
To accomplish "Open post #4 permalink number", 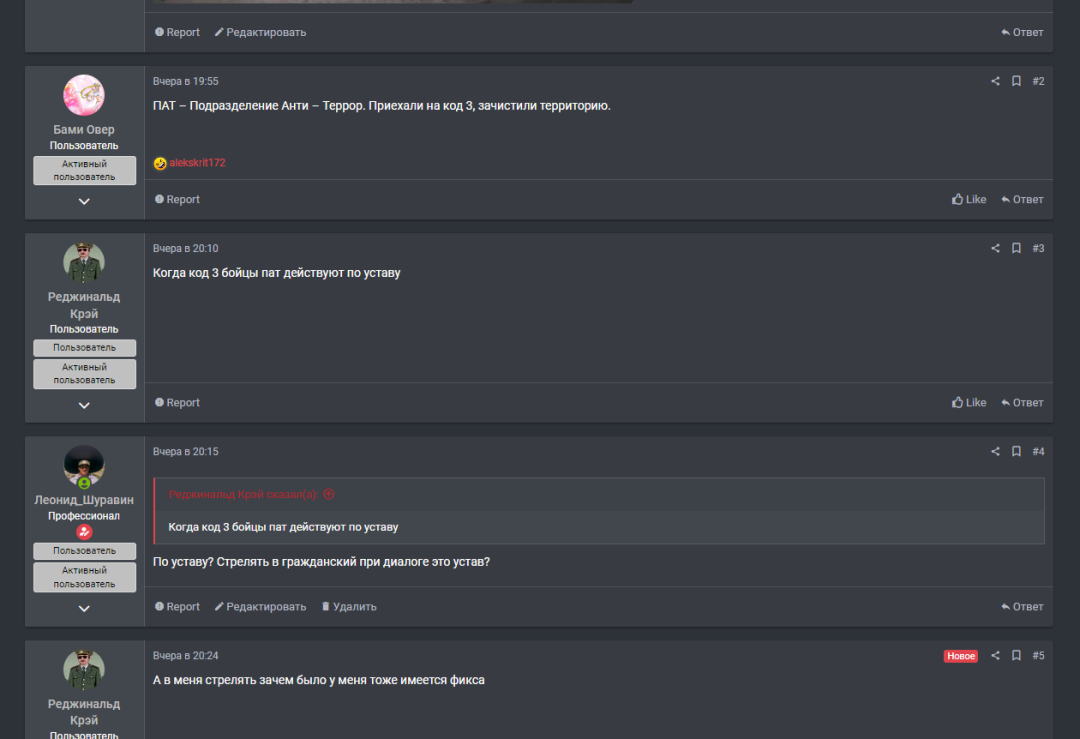I will coord(1038,452).
